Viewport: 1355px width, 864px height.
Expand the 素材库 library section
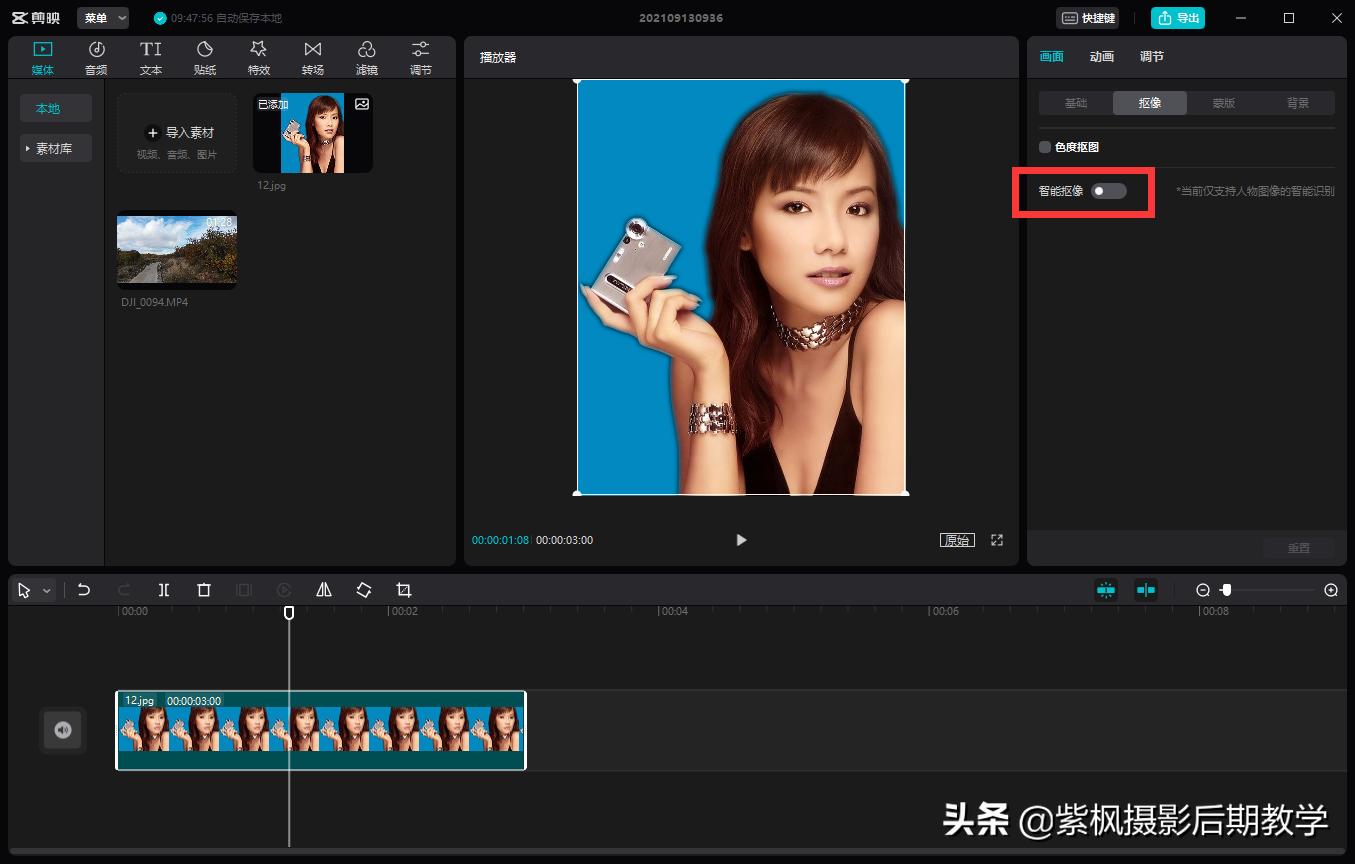point(55,149)
